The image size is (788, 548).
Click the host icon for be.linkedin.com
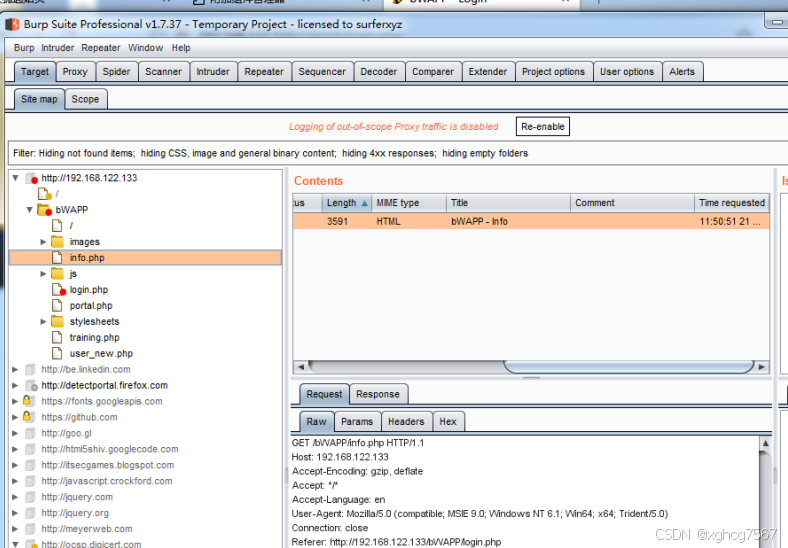tap(30, 370)
